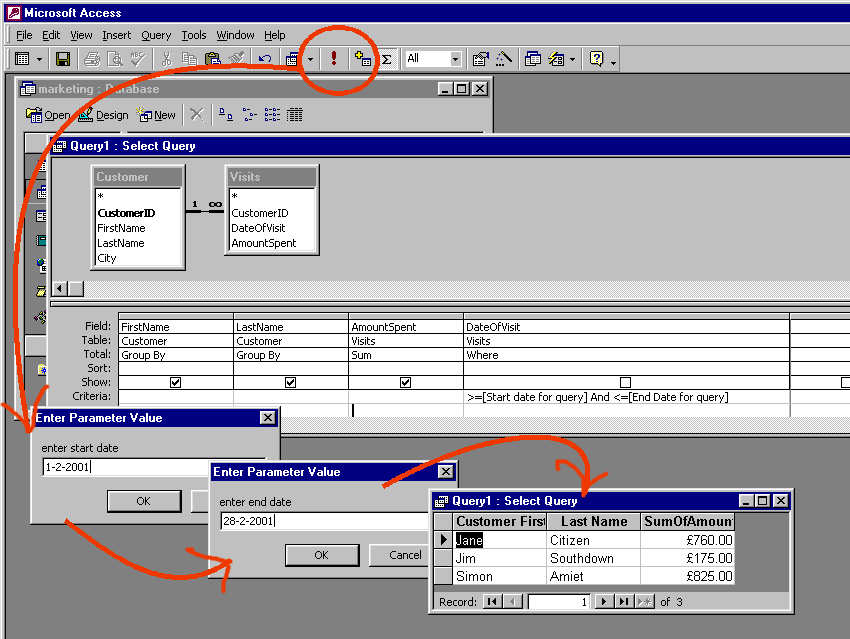Expand the toolbar options arrow after help
The height and width of the screenshot is (639, 850).
pyautogui.click(x=614, y=62)
